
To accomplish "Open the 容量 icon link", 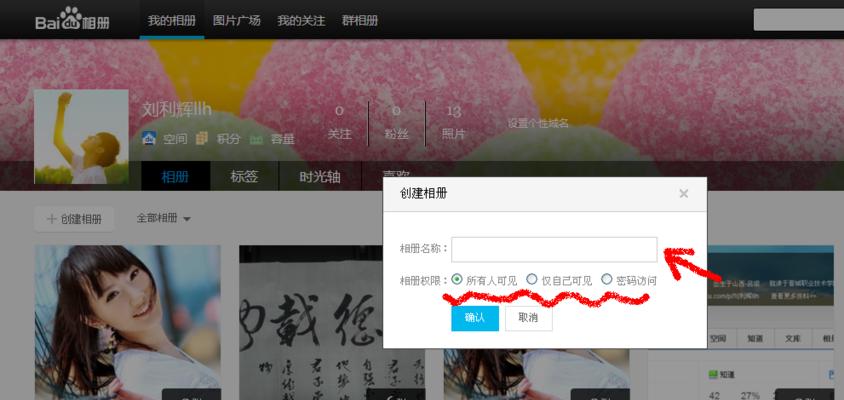I will (272, 139).
